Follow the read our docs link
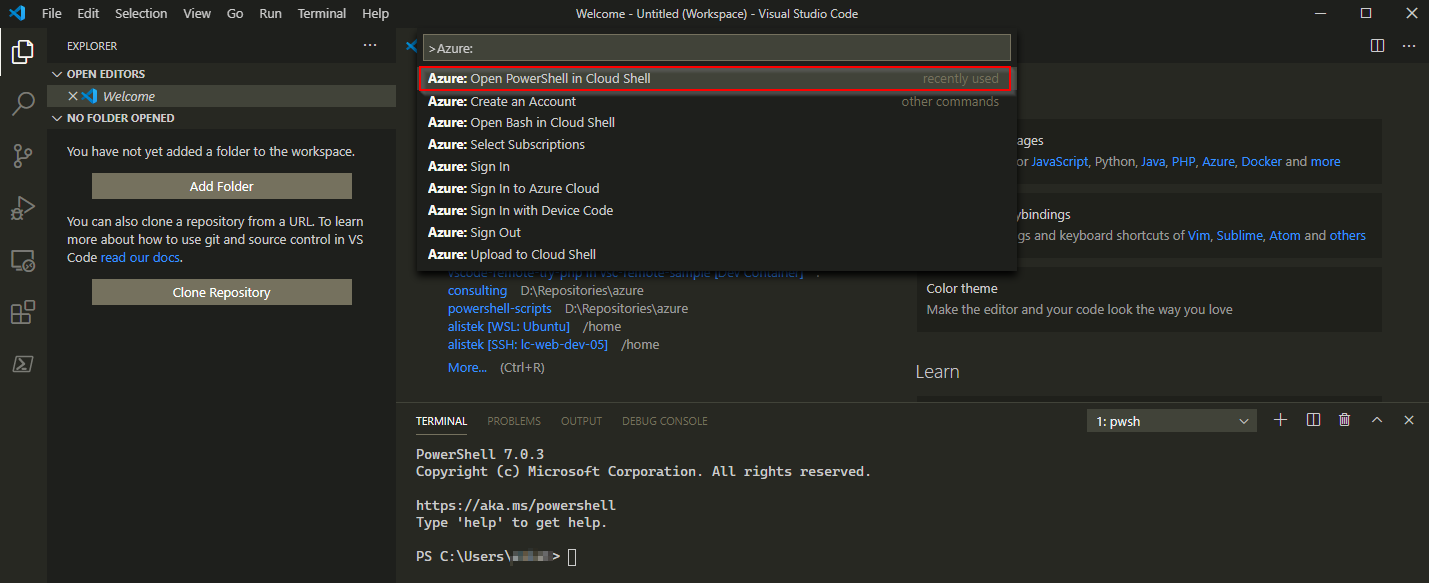The image size is (1429, 583). tap(141, 257)
